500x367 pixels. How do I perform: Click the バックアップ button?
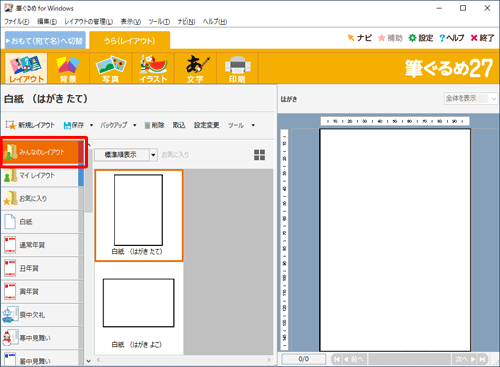pyautogui.click(x=114, y=125)
